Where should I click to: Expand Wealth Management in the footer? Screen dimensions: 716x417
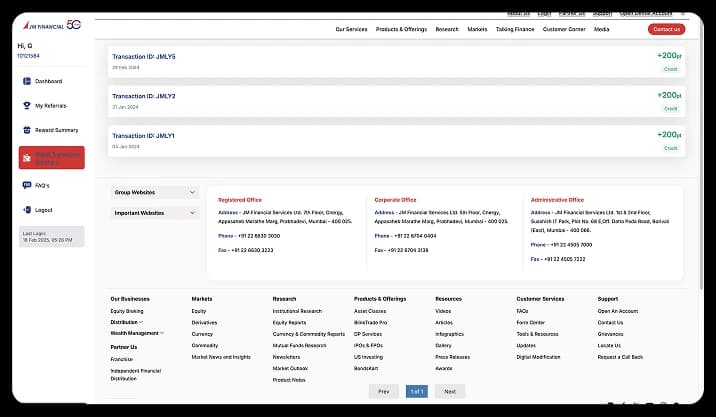(x=137, y=333)
